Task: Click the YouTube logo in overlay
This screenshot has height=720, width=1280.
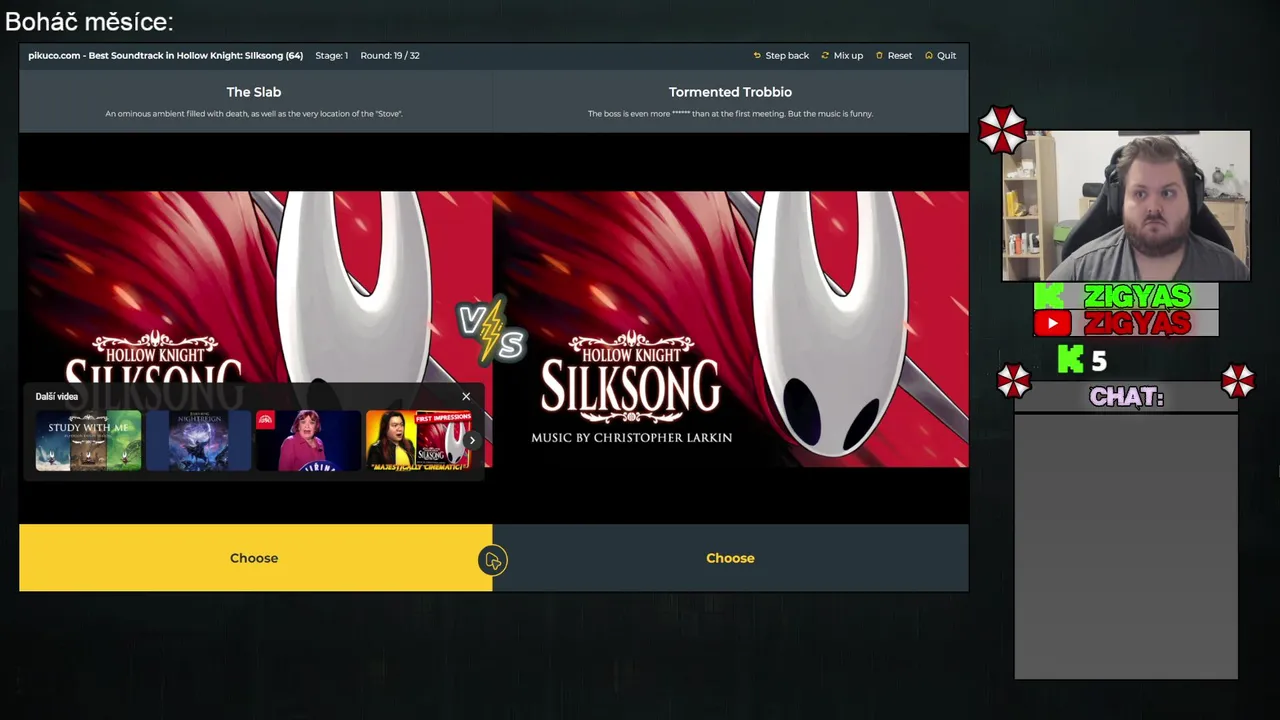Action: click(1052, 323)
